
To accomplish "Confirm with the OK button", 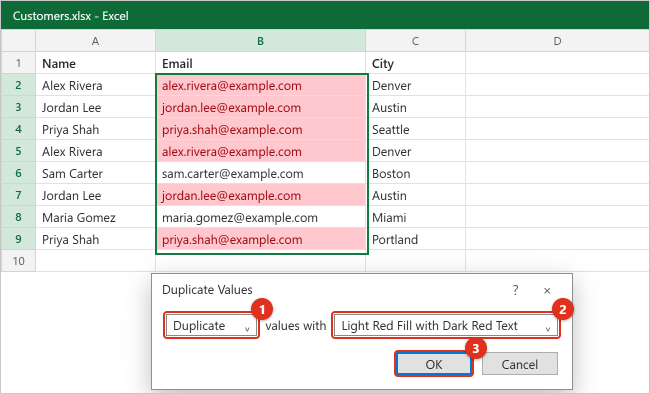I will [434, 364].
